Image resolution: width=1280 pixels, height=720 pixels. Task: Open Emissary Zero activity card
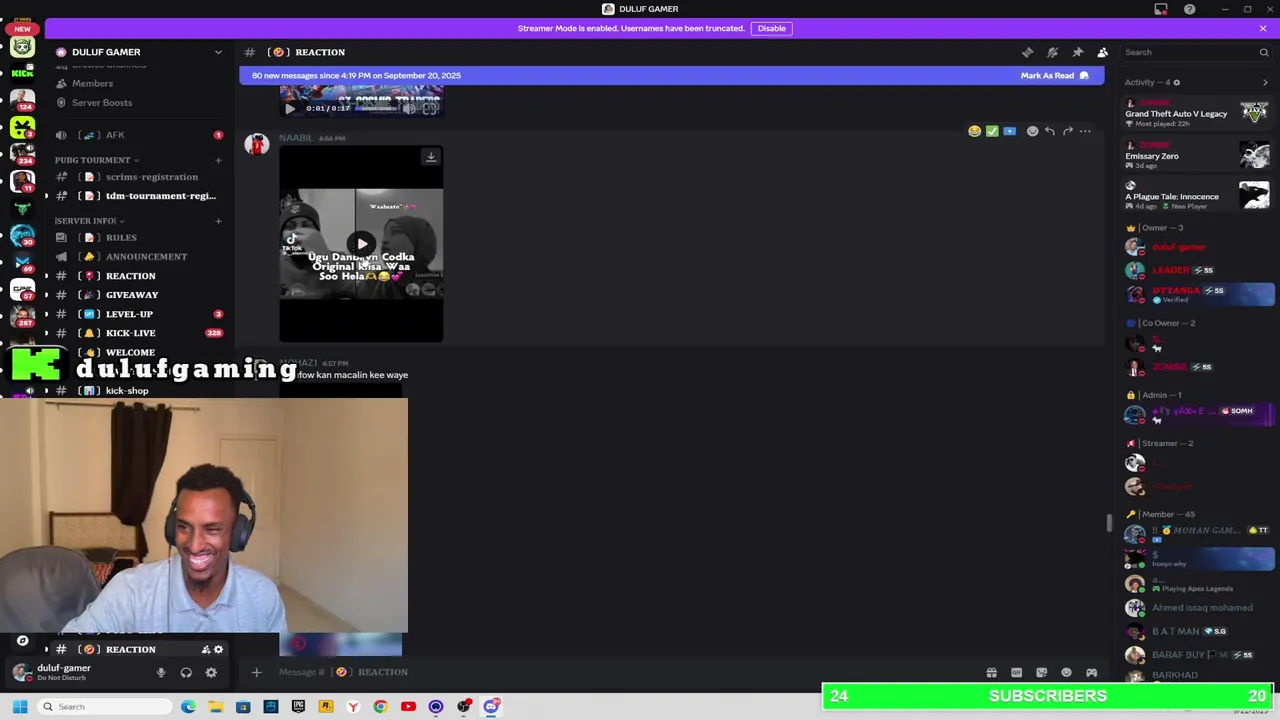1197,155
